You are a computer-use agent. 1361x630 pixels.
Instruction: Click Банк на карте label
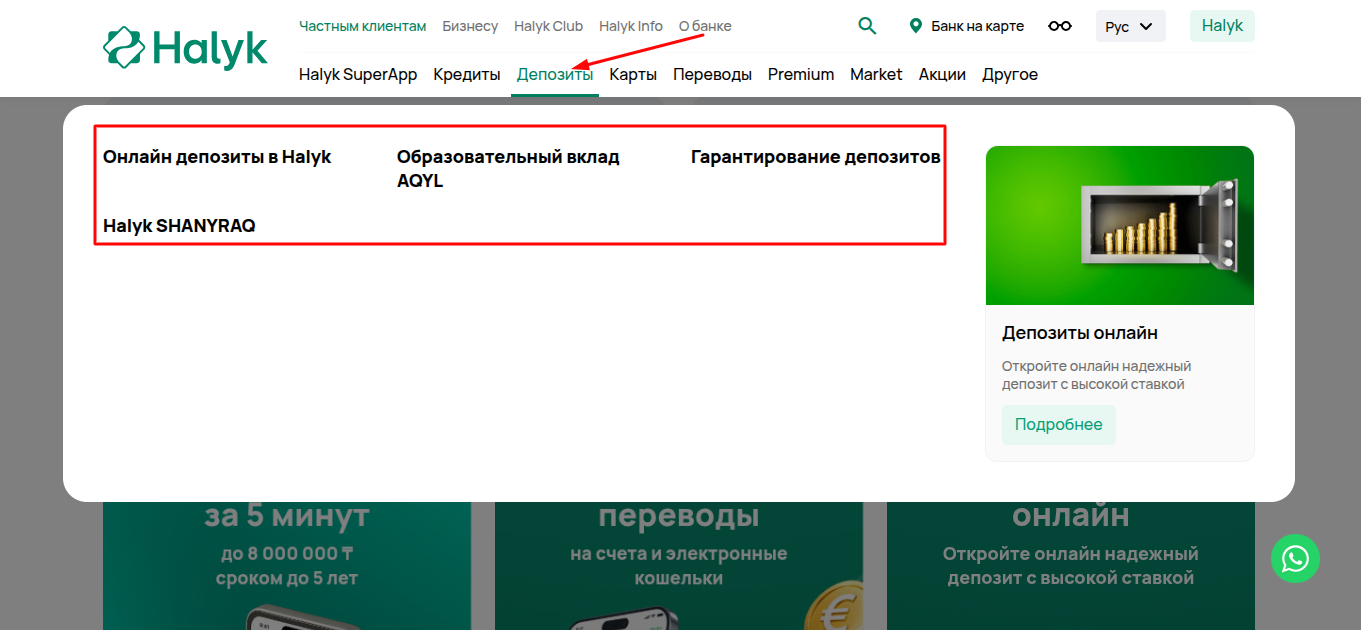(x=977, y=26)
